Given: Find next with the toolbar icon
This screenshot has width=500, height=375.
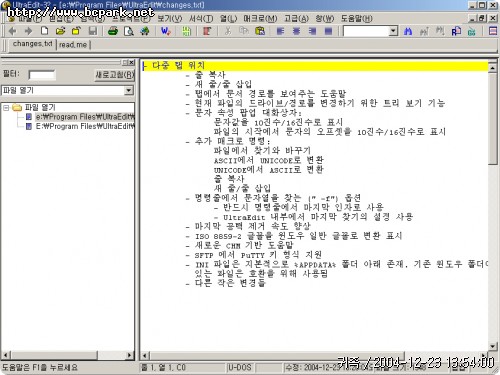Looking at the screenshot, I should pyautogui.click(x=440, y=31).
